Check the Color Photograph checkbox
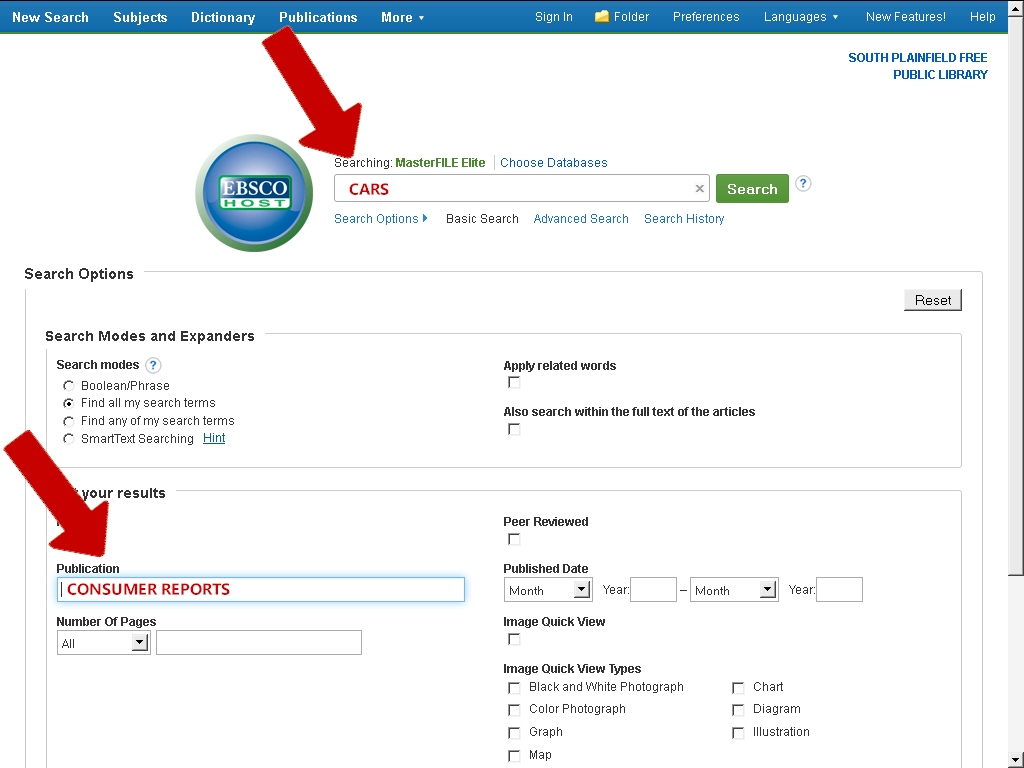Viewport: 1024px width, 768px height. coord(514,710)
